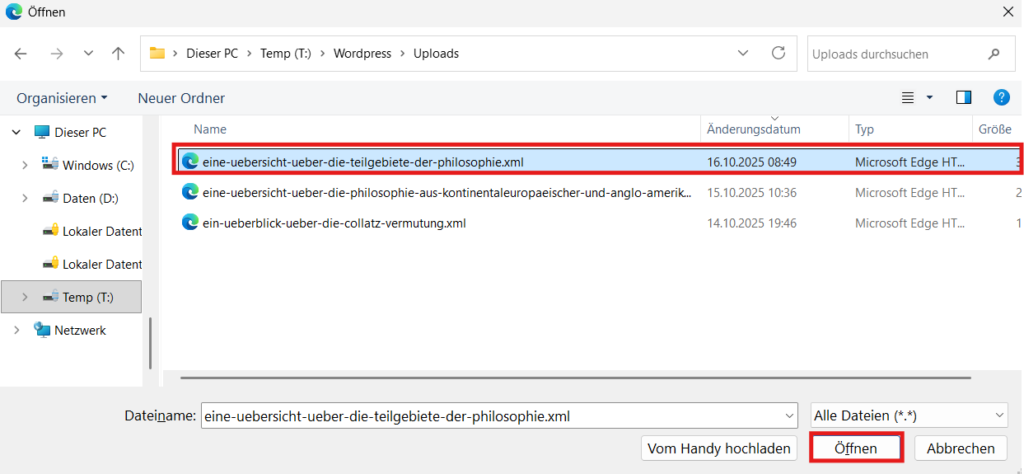Viewport: 1024px width, 474px height.
Task: Refresh the Uploads folder view
Action: click(778, 53)
